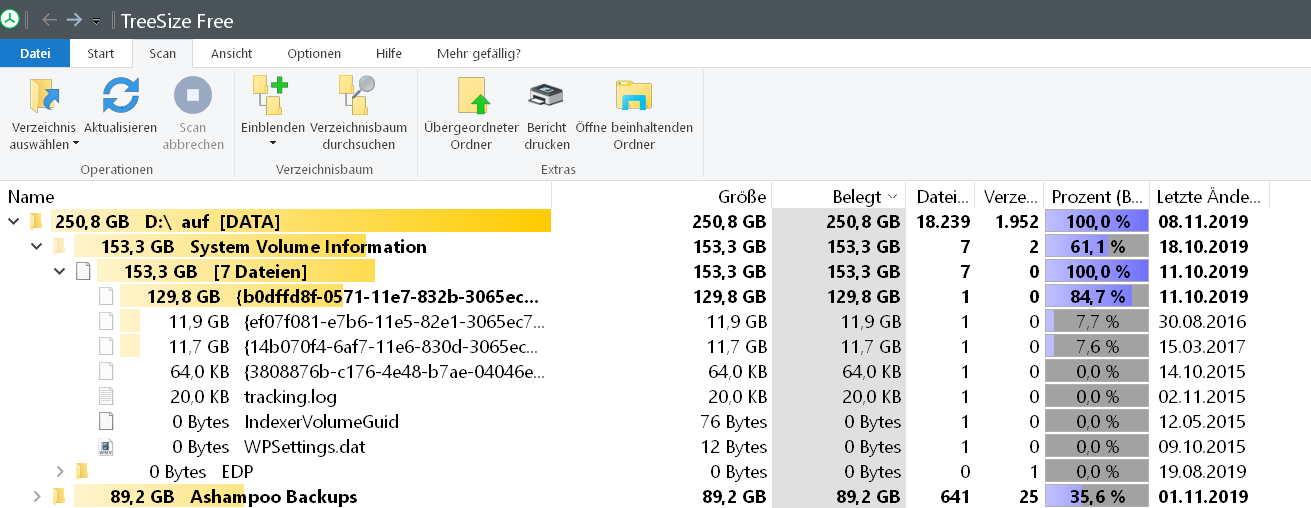Click the Größe column header
The image size is (1311, 508).
pos(741,197)
